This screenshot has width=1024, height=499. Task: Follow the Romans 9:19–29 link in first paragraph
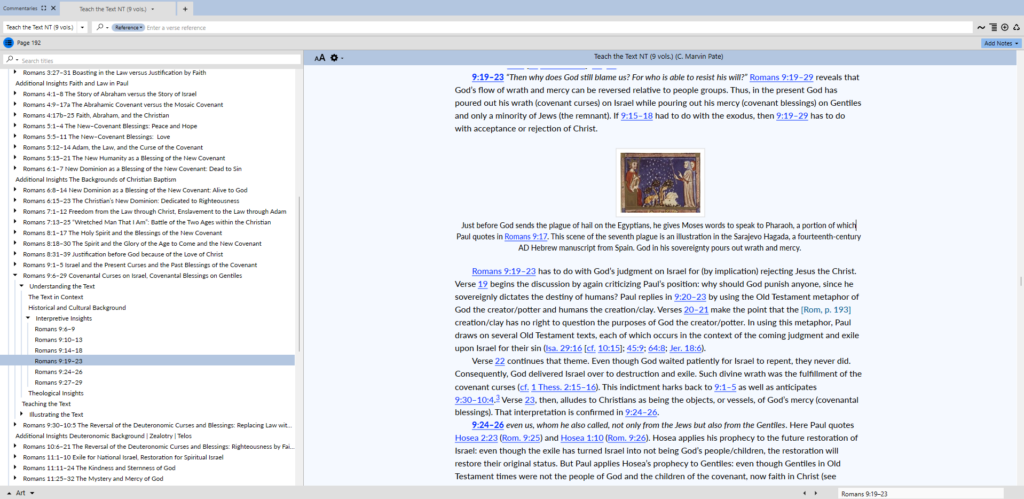point(781,77)
